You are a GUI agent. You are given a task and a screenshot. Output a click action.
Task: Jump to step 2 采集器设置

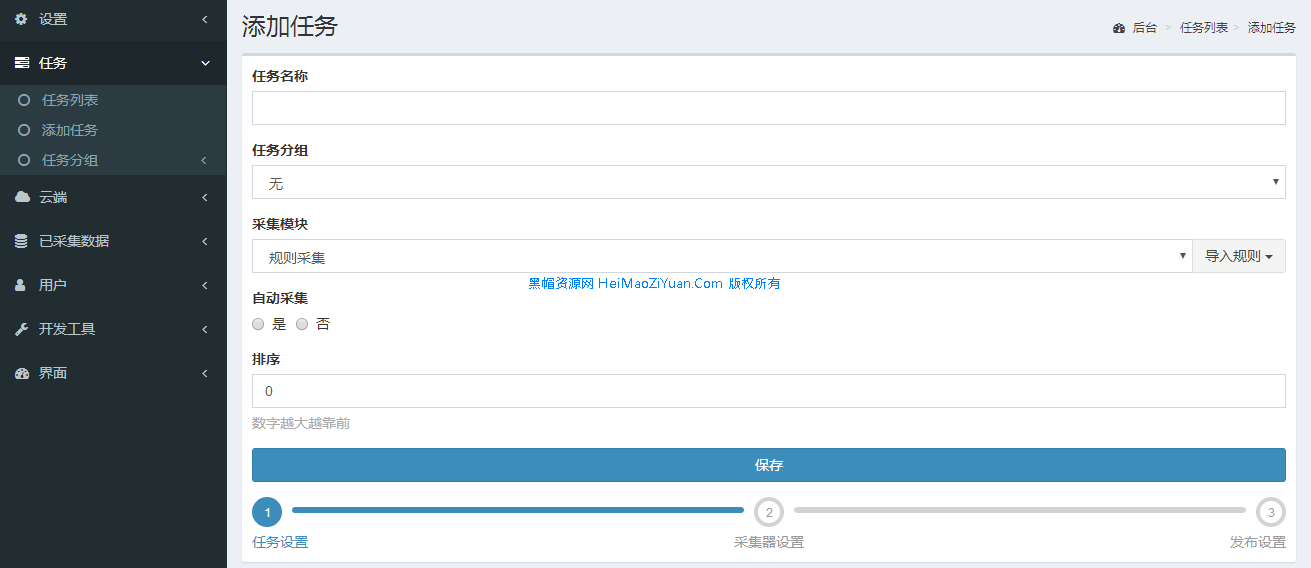tap(768, 512)
